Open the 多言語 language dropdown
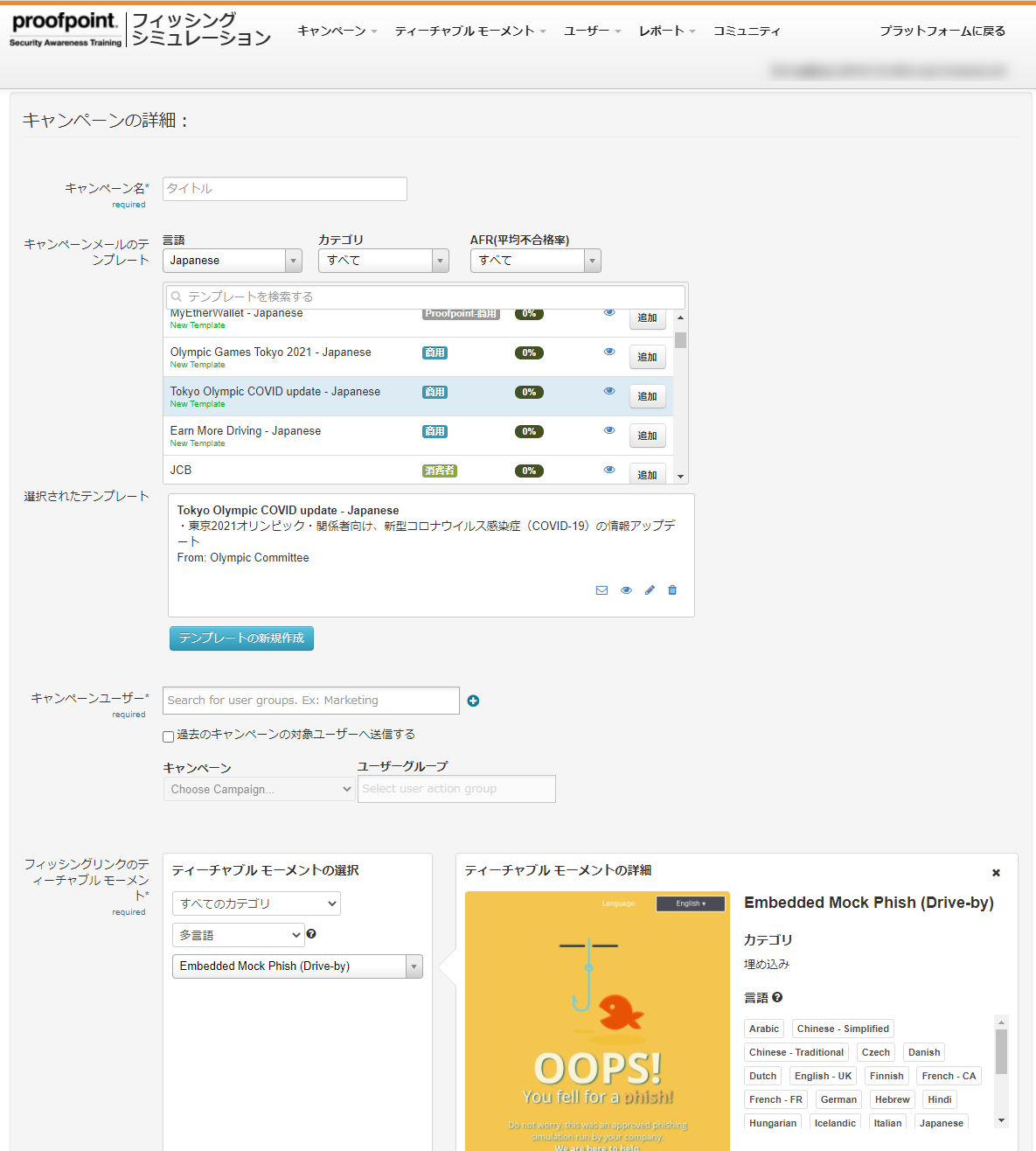Screen dimensions: 1036x1151 238,935
